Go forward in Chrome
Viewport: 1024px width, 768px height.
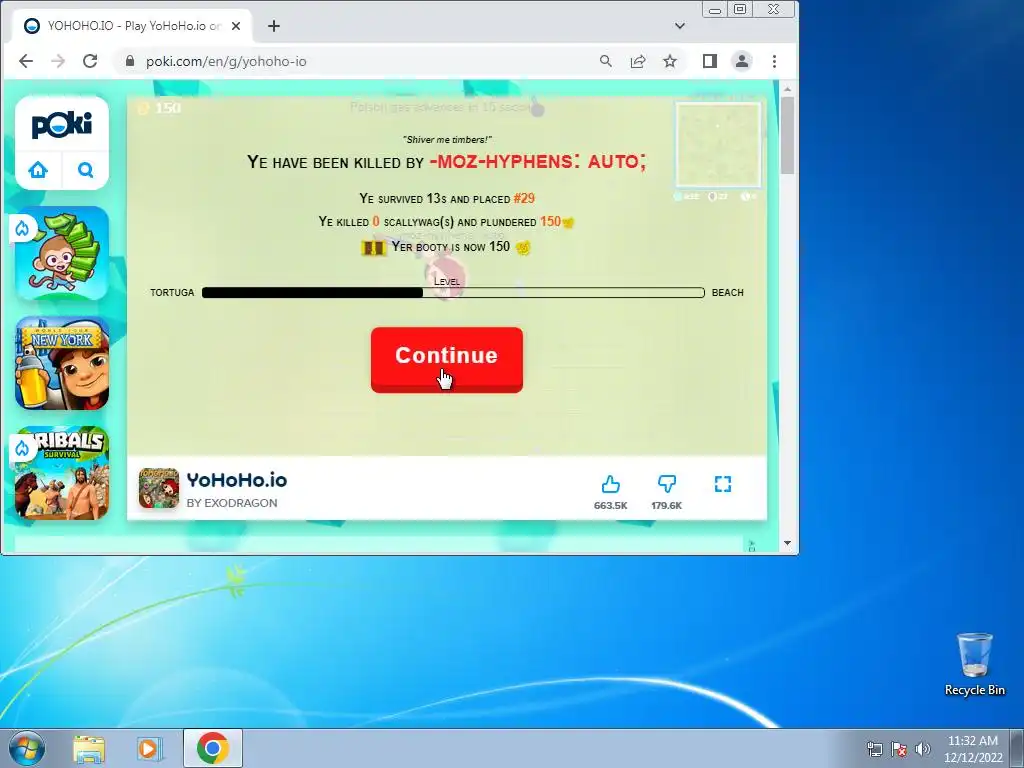coord(58,61)
